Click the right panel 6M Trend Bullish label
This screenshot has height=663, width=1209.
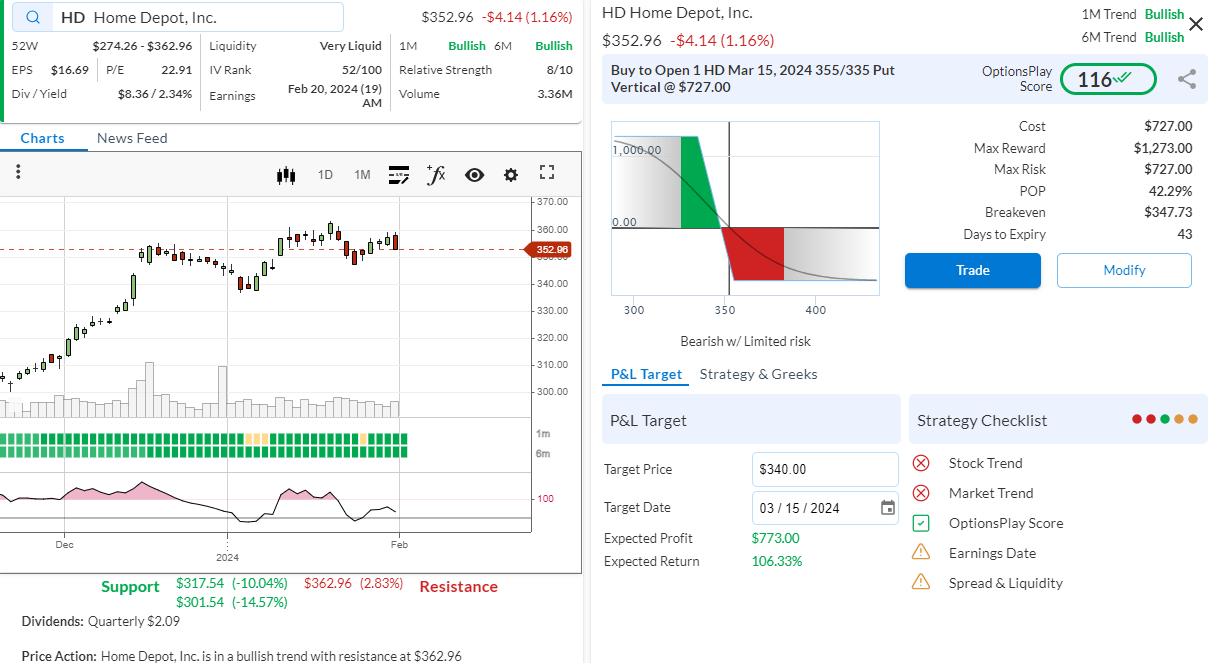pos(1164,37)
